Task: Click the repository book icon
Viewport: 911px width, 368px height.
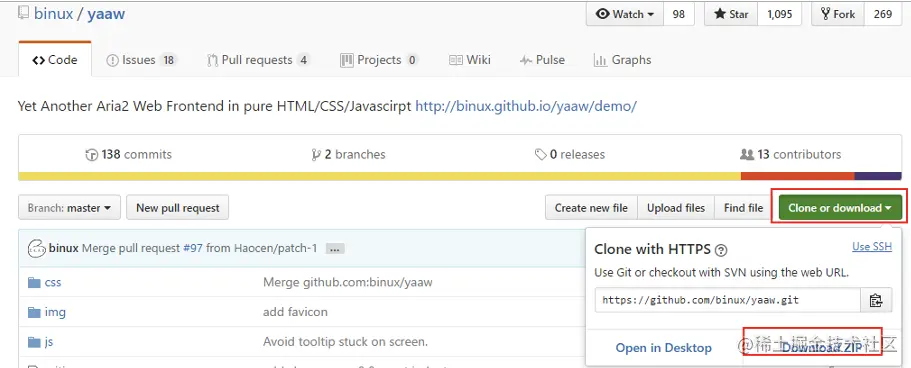Action: [x=24, y=13]
